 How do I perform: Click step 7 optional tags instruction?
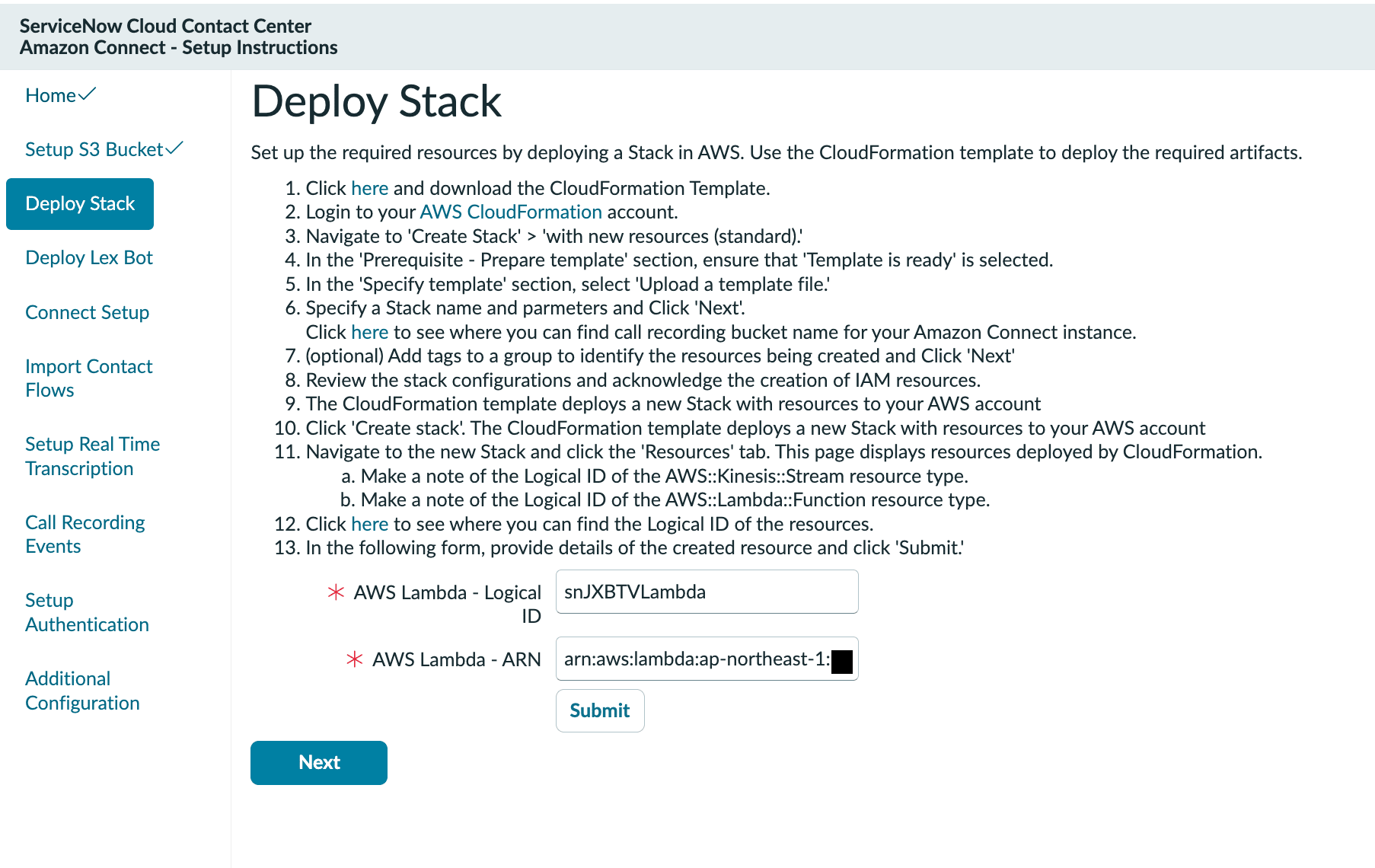click(660, 356)
